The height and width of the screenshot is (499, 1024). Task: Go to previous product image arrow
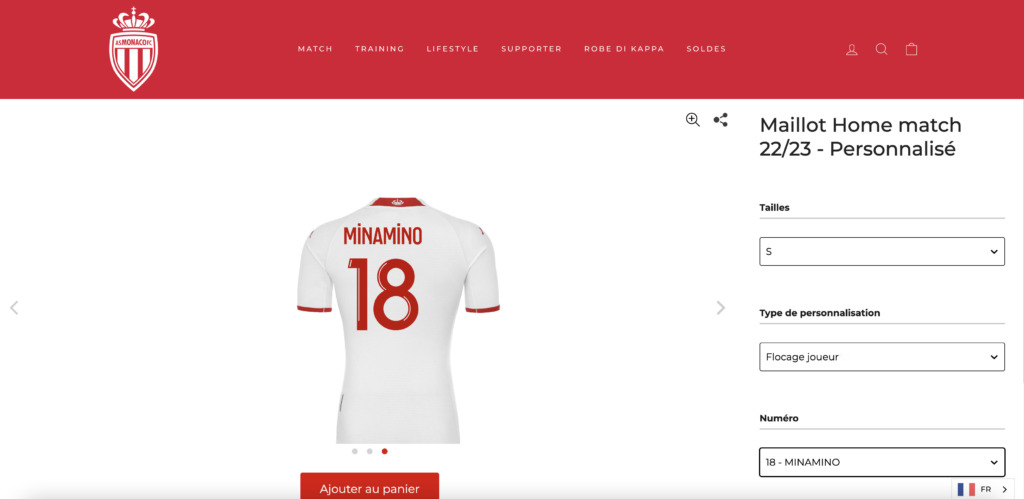14,308
